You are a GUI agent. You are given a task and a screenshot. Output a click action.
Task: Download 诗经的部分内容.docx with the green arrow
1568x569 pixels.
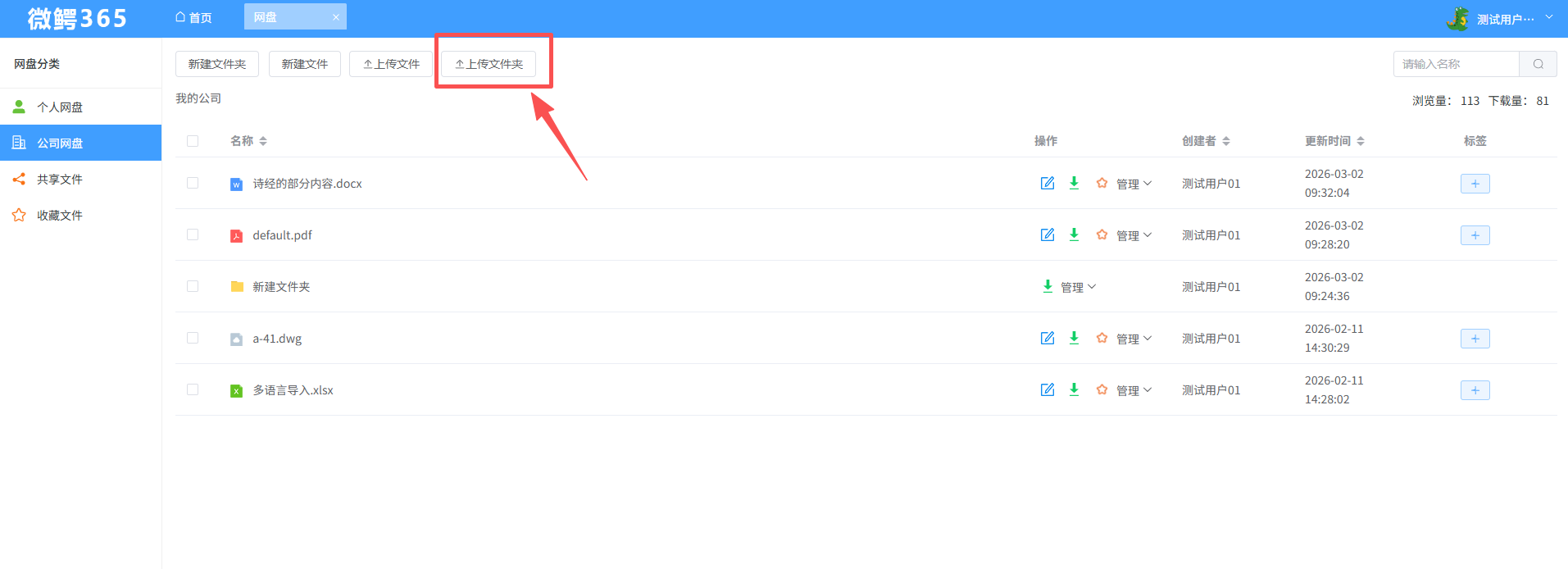1074,183
